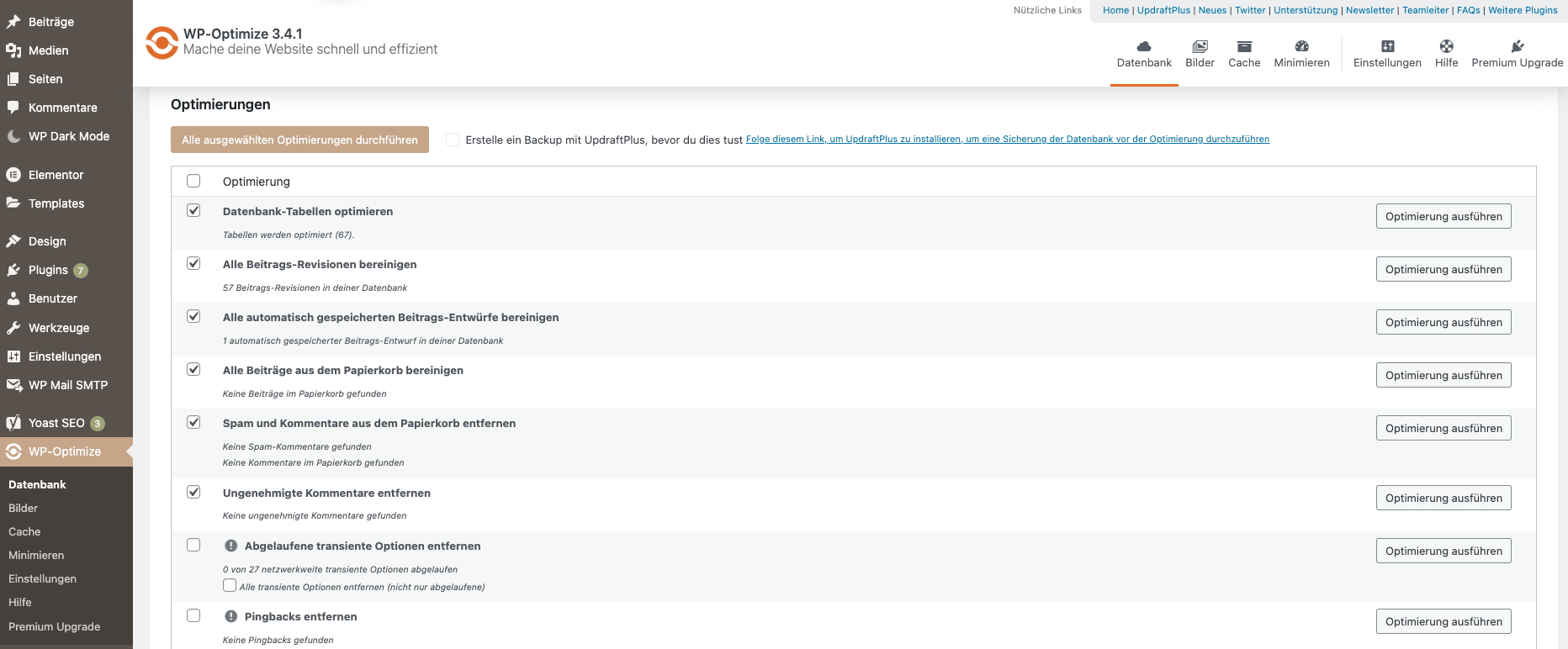Open the Cache archive icon tab

pyautogui.click(x=1244, y=47)
